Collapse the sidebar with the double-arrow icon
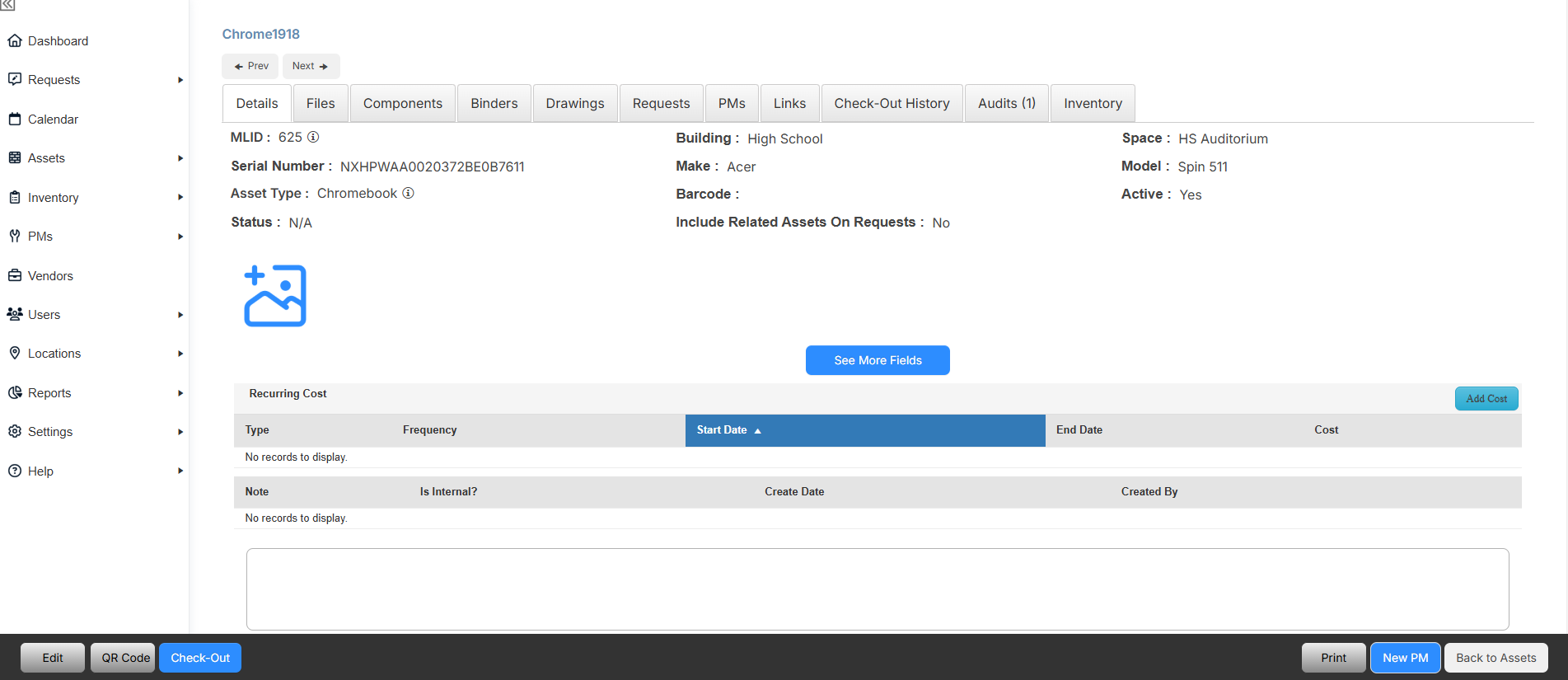This screenshot has width=1568, height=680. click(7, 5)
